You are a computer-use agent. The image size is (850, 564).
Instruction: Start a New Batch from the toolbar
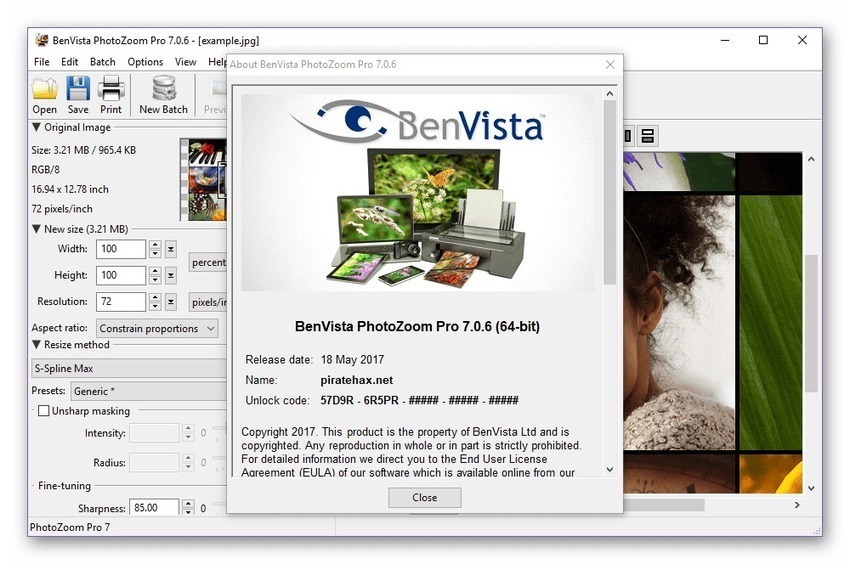tap(163, 93)
